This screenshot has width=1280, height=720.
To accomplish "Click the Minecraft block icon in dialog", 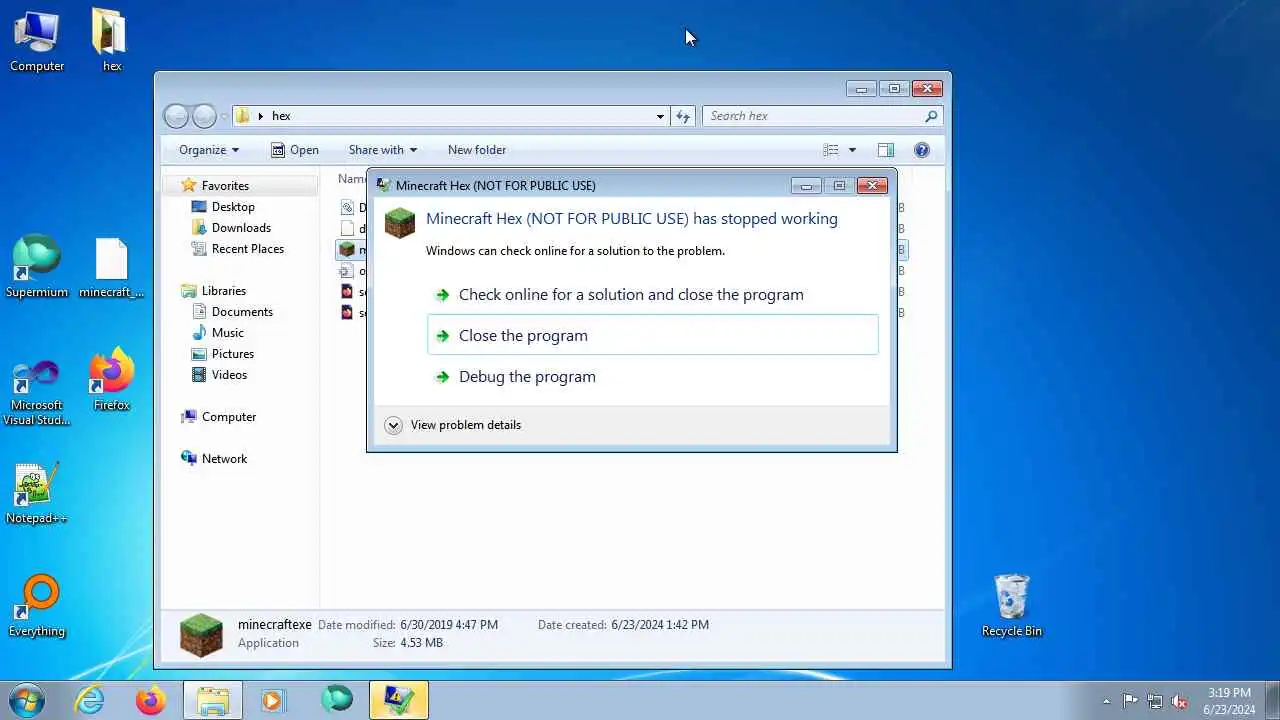I will click(x=400, y=222).
